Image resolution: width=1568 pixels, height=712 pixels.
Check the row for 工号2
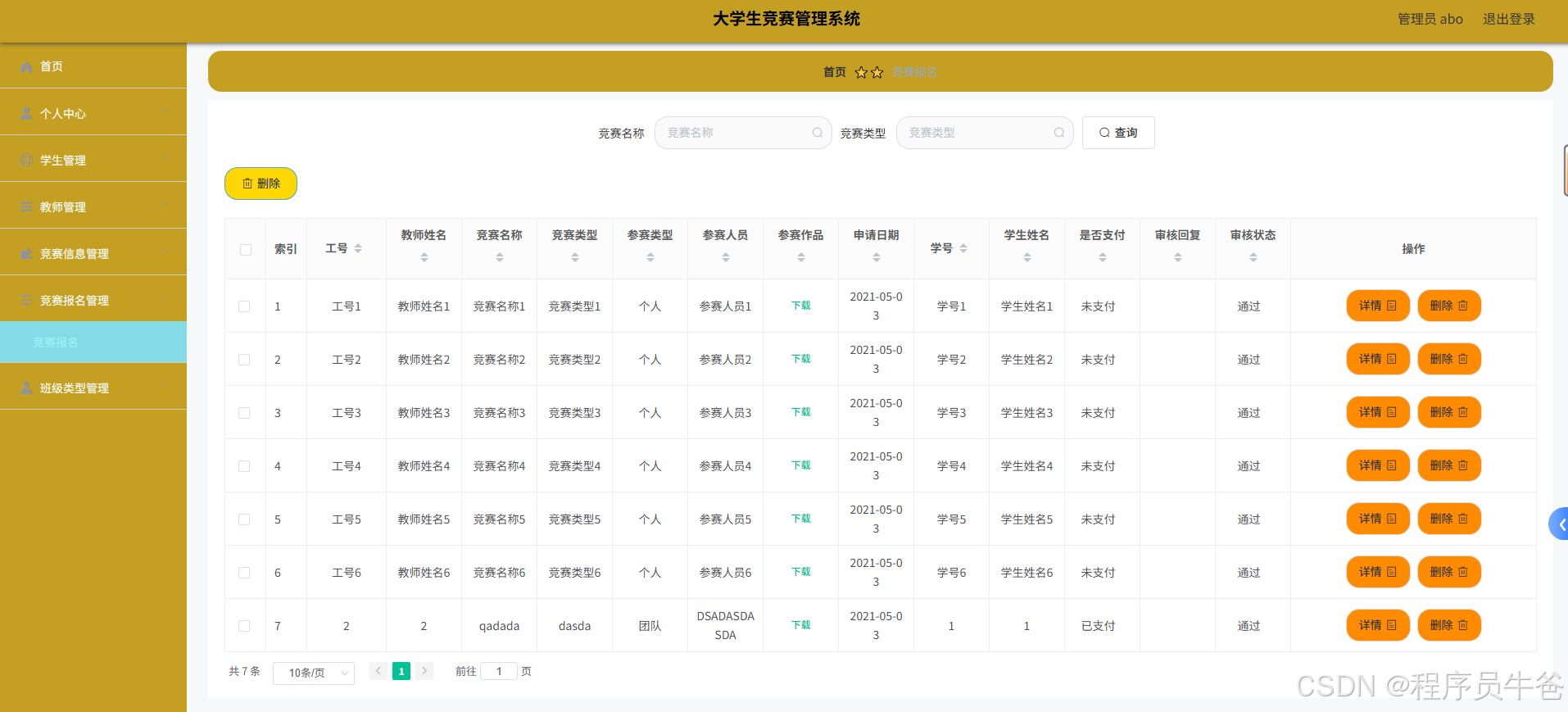point(244,360)
